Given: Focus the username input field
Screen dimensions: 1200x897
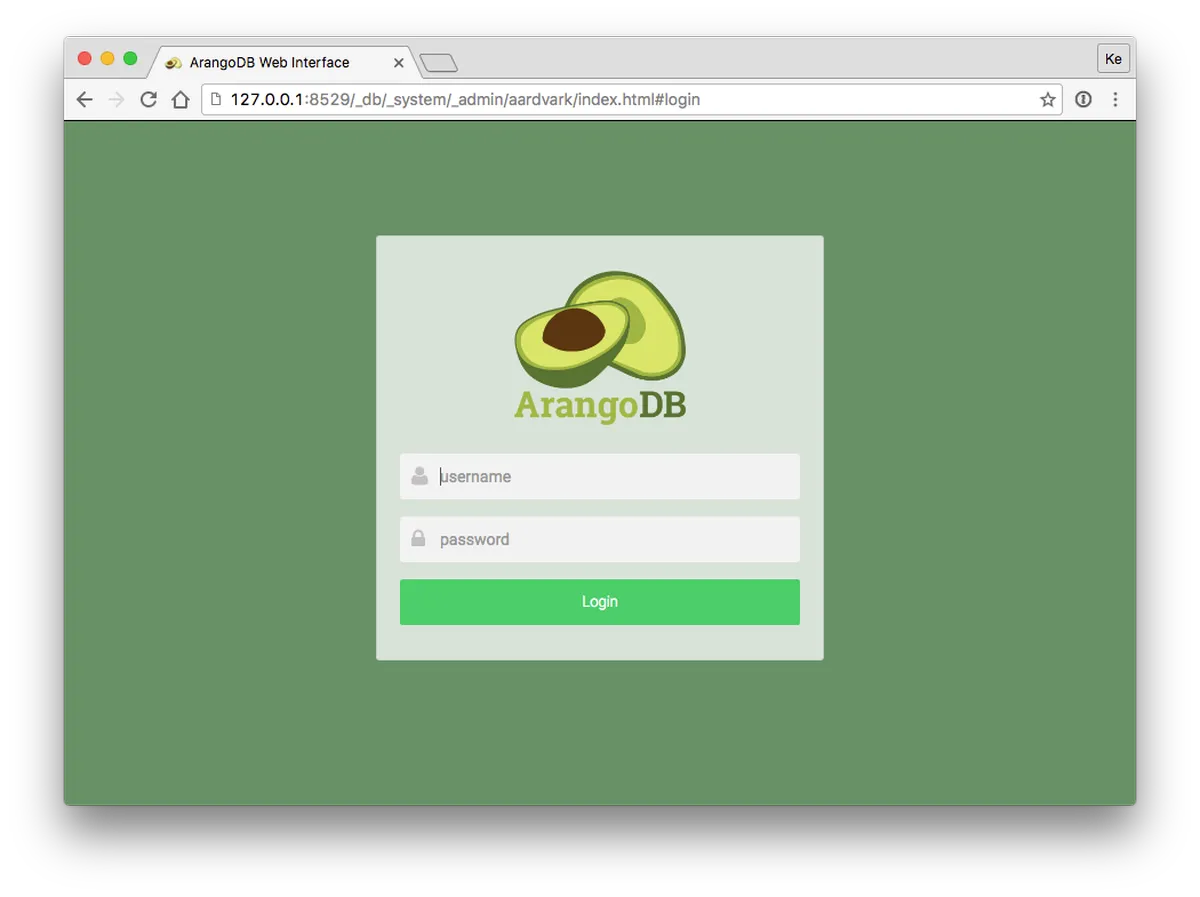Looking at the screenshot, I should click(x=600, y=477).
